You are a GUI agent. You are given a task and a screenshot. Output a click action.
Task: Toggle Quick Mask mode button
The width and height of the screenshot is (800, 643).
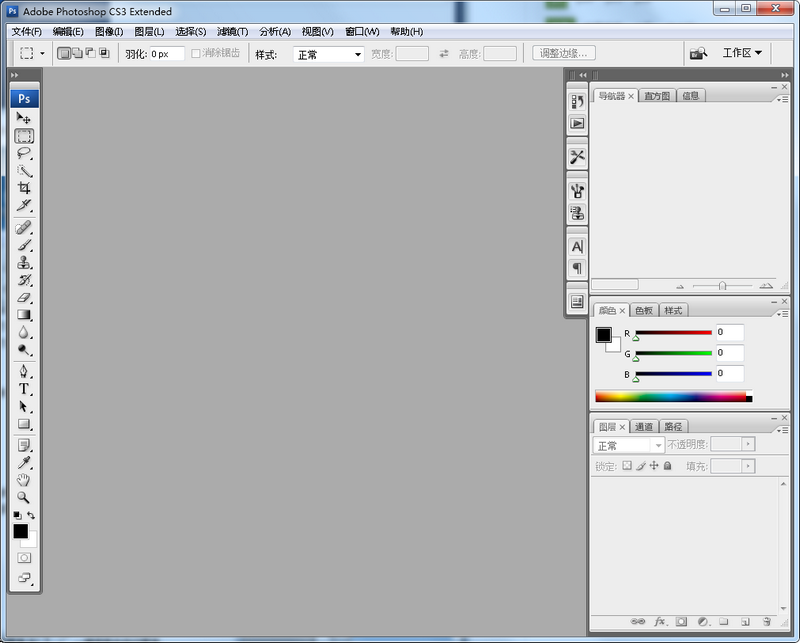coord(24,557)
